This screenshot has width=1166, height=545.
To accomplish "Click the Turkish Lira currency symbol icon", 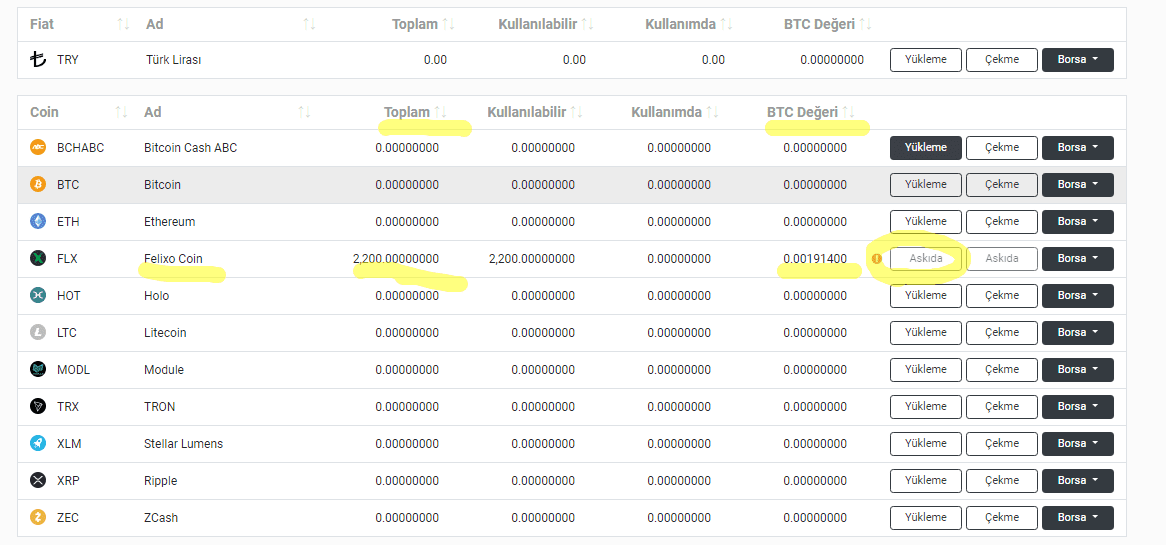I will pos(38,59).
